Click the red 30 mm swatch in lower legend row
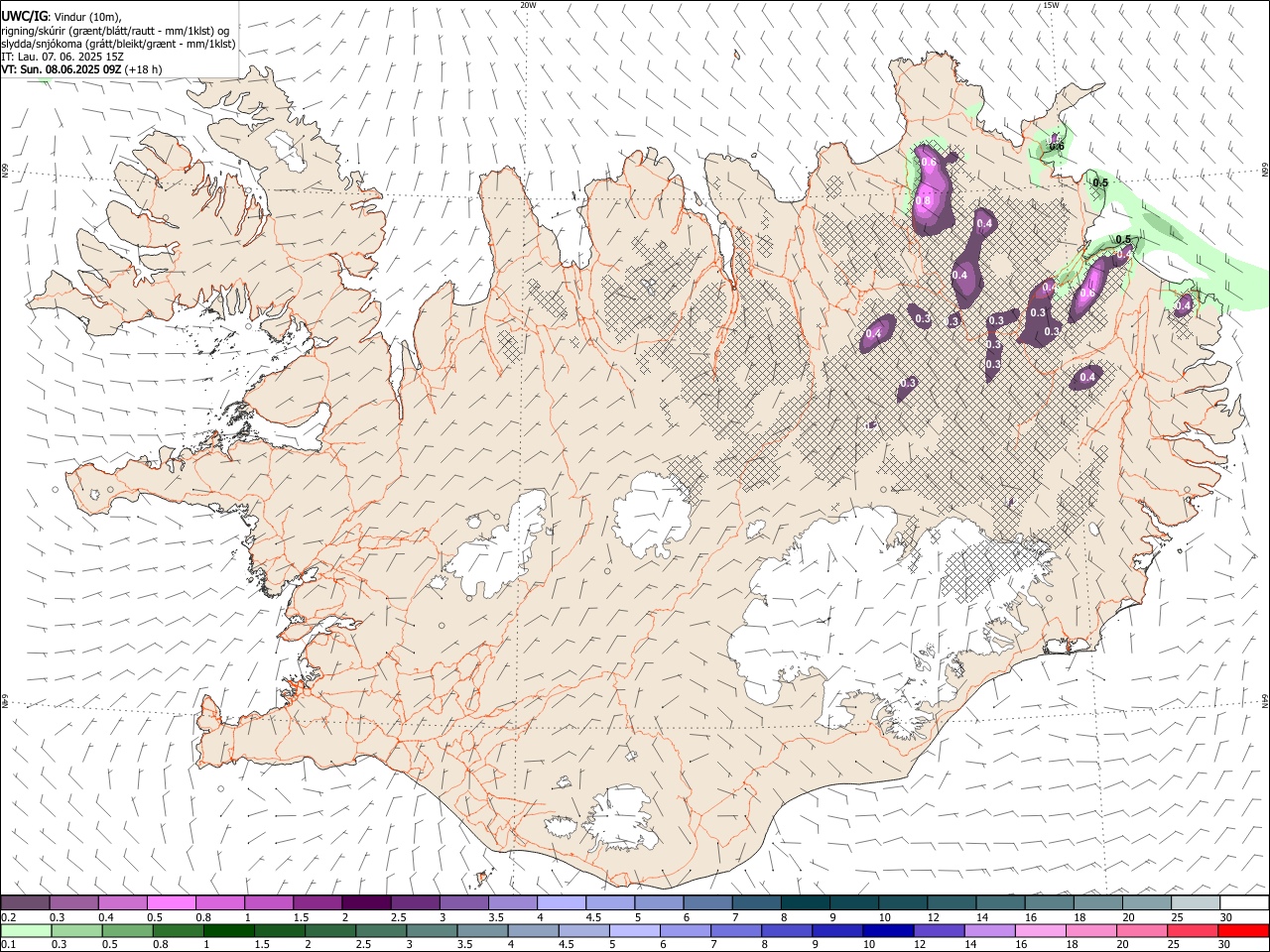The height and width of the screenshot is (952, 1270). pyautogui.click(x=1243, y=931)
